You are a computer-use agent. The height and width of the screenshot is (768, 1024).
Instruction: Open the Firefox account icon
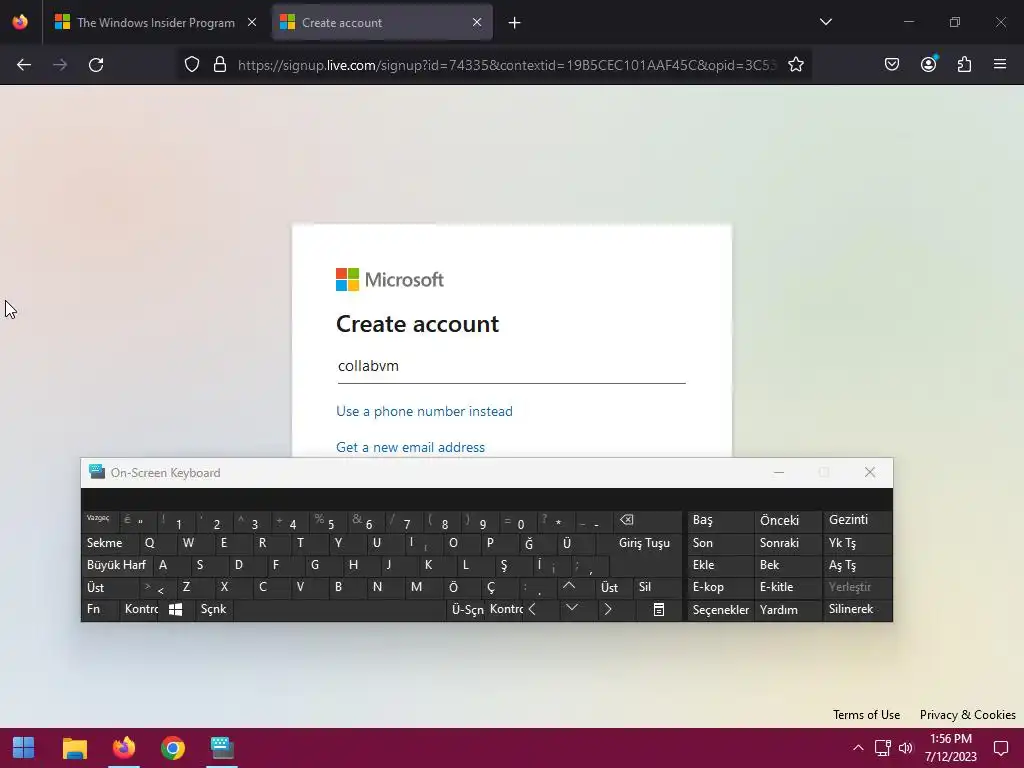[x=929, y=64]
